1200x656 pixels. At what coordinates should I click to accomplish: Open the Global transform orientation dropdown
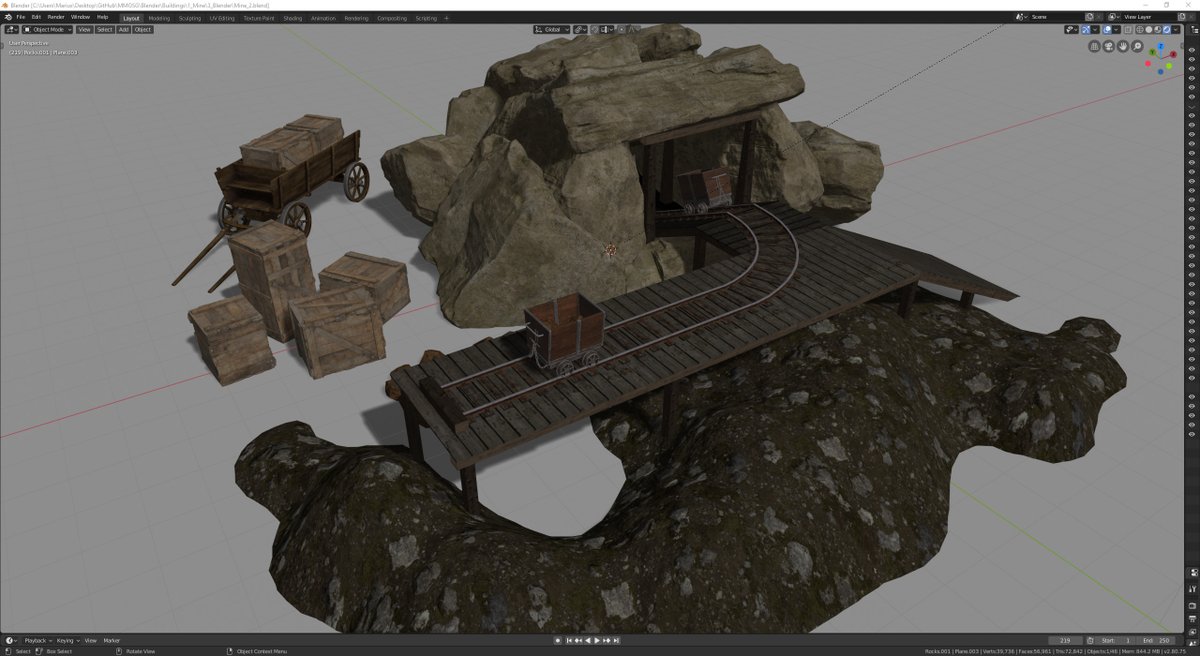click(x=551, y=29)
